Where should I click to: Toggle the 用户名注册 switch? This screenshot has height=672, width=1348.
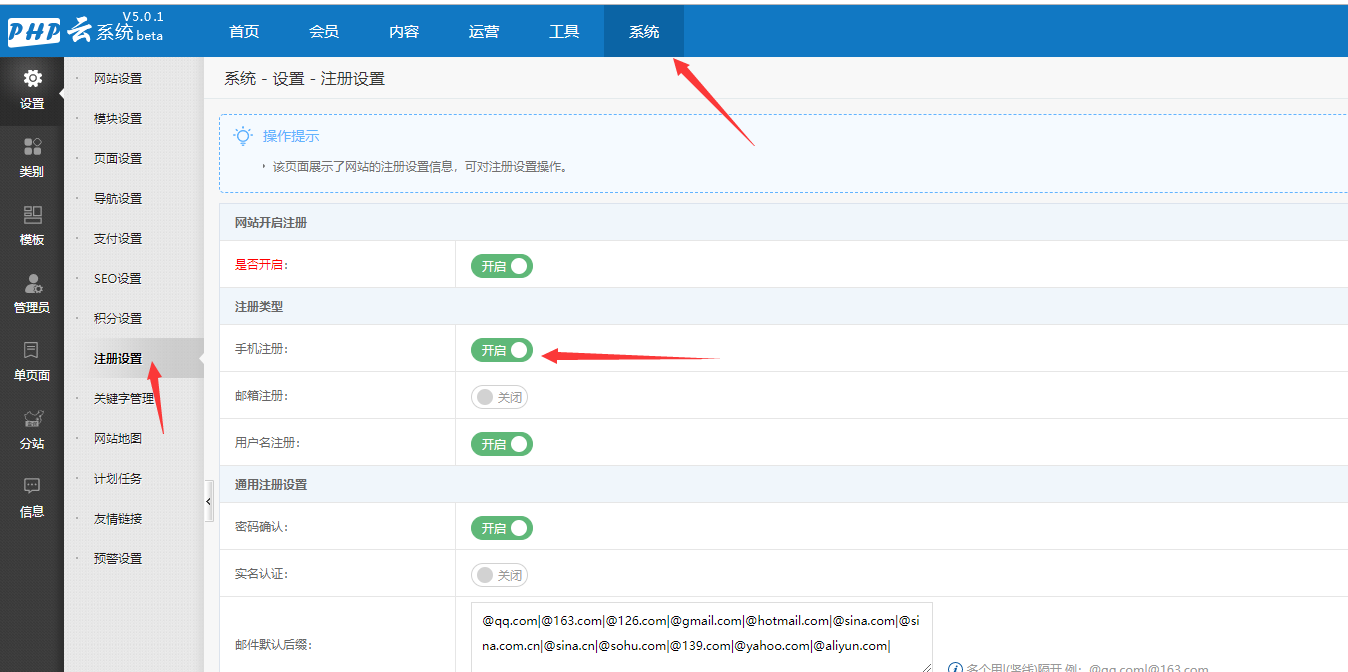502,444
